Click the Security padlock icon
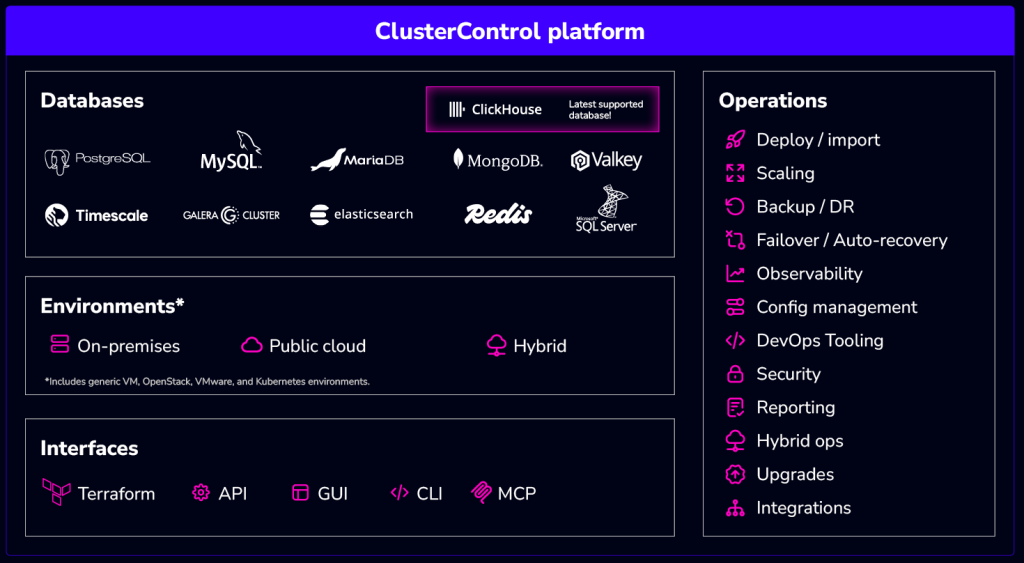 pyautogui.click(x=735, y=374)
